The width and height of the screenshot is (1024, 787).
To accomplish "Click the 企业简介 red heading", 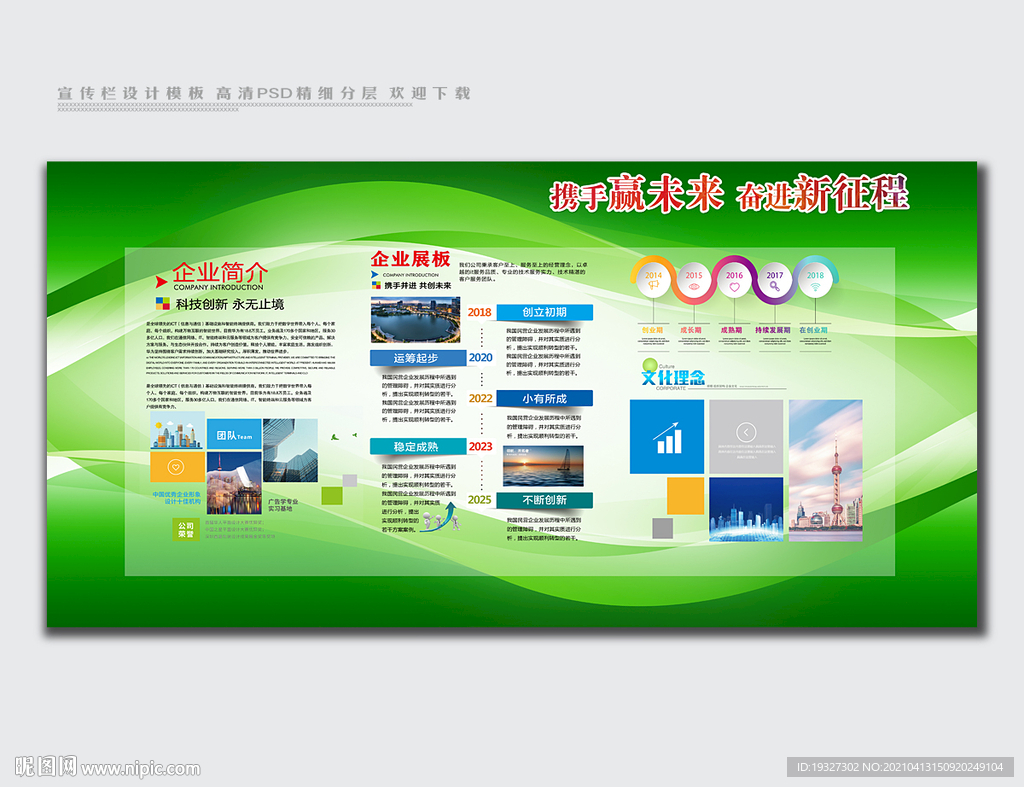I will (x=219, y=272).
